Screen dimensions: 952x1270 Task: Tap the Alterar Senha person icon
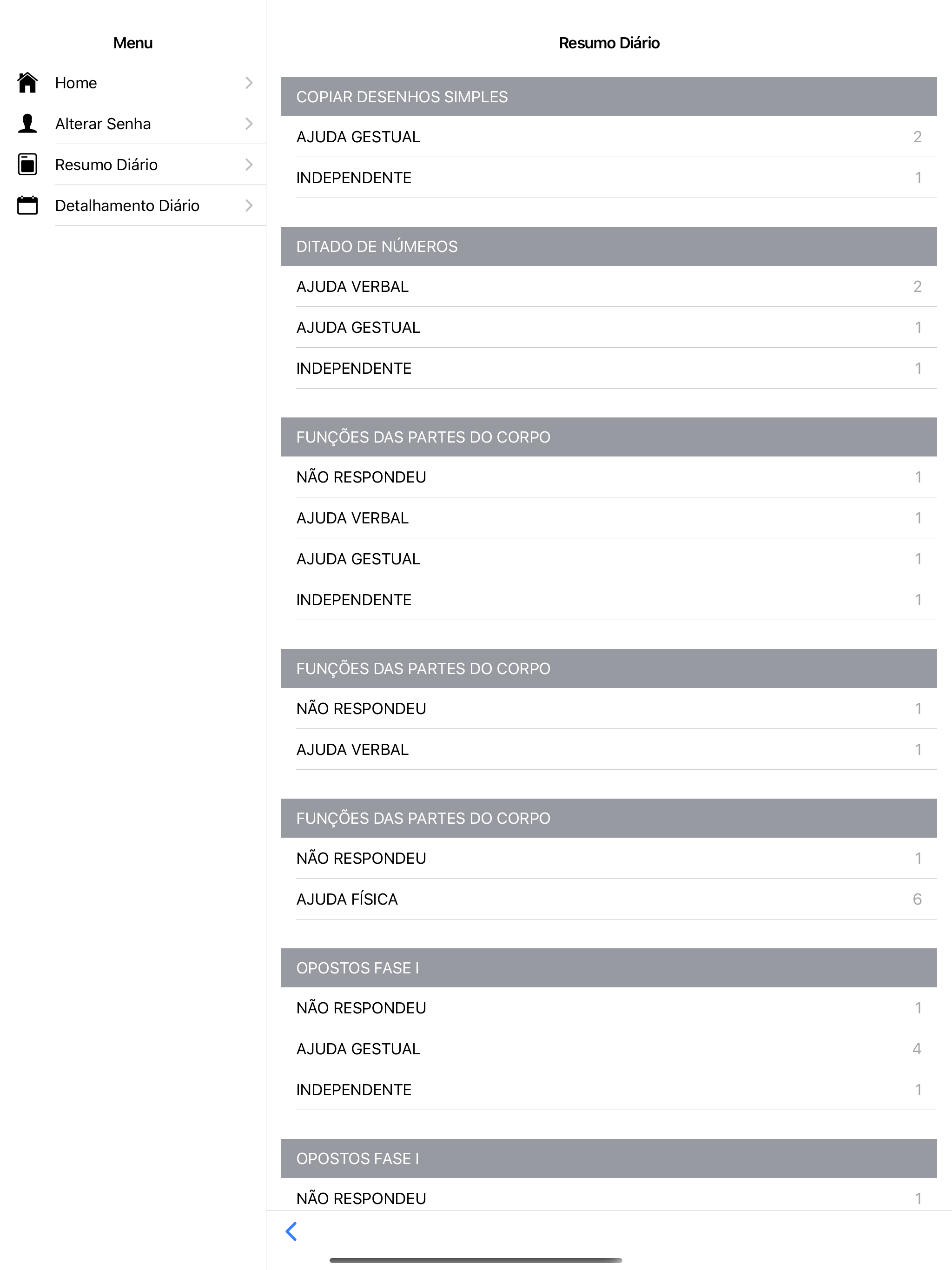coord(27,124)
